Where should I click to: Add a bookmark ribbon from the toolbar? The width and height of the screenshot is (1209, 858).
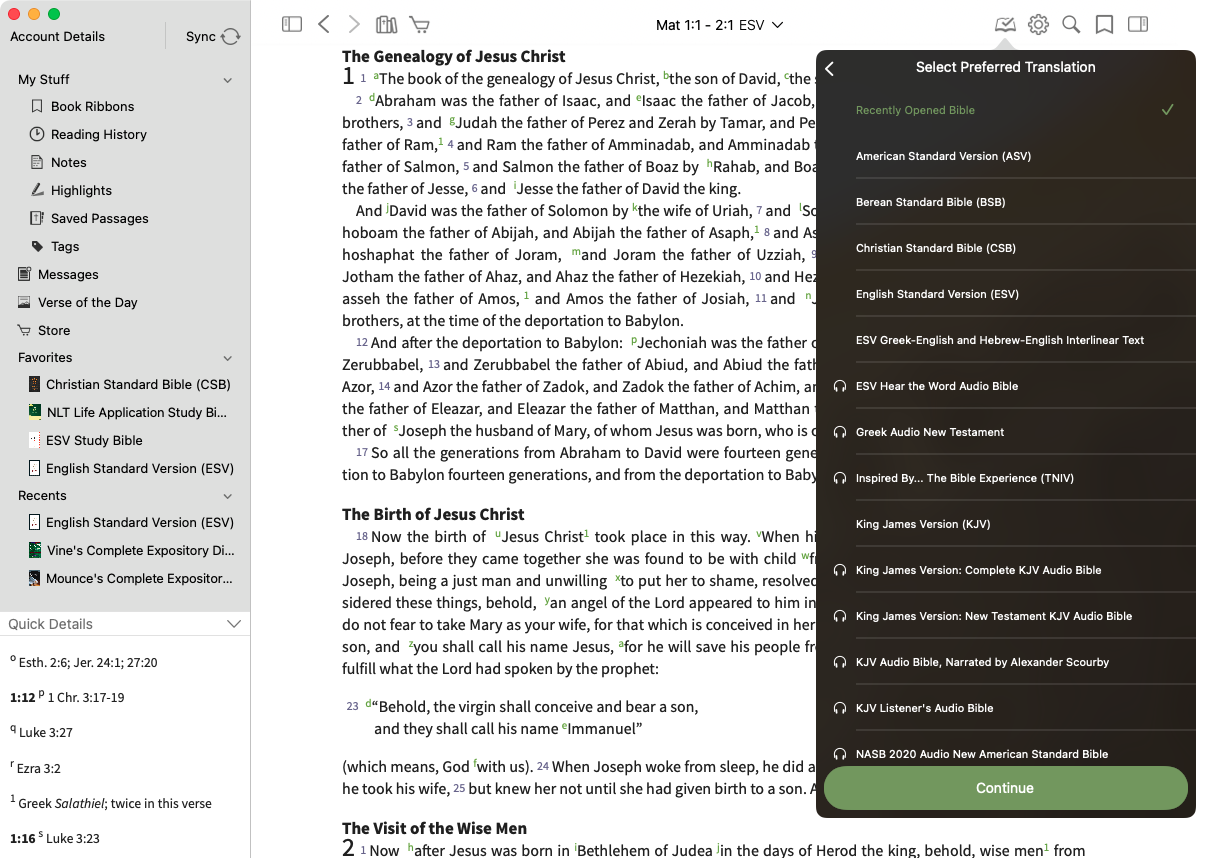point(1104,24)
